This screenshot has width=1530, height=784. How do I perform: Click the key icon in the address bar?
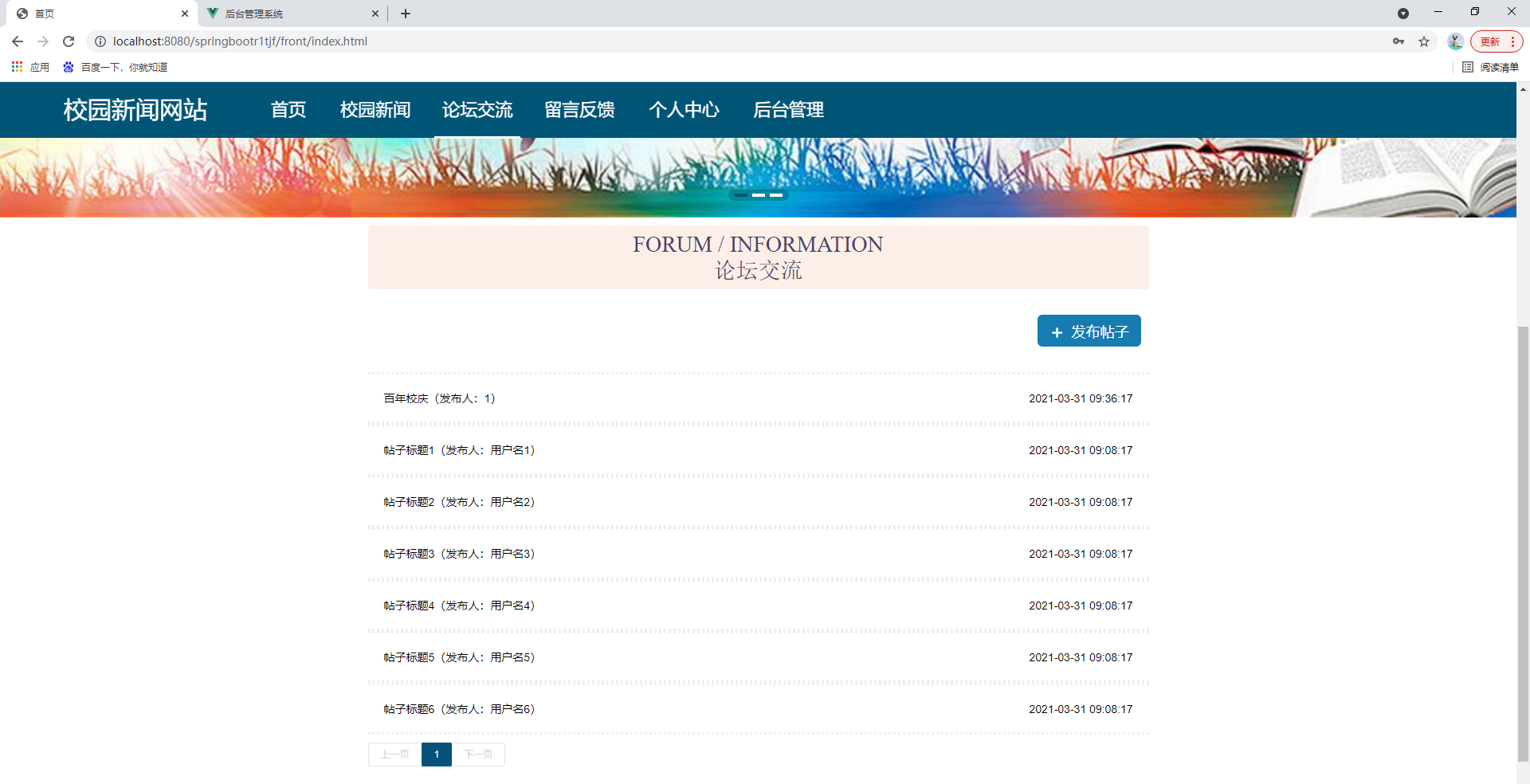pyautogui.click(x=1399, y=41)
